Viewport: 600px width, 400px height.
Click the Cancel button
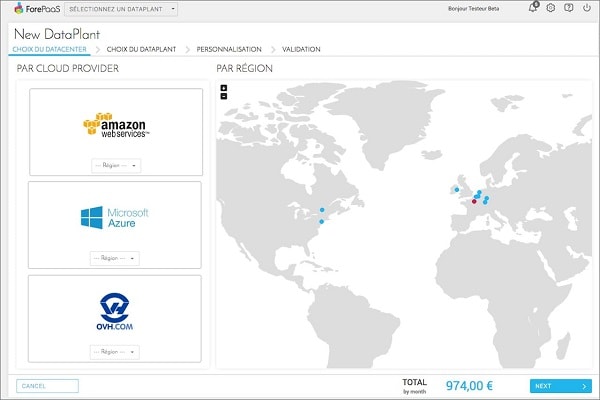tap(47, 386)
